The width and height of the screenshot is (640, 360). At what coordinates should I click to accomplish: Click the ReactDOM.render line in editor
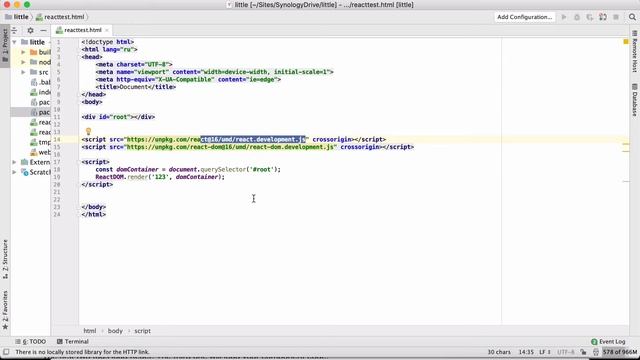(160, 177)
